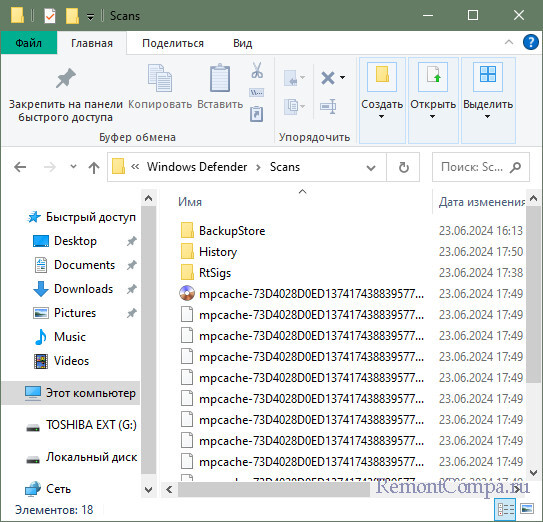The height and width of the screenshot is (522, 543).
Task: Click the Pin to Quick access pushpin icon
Action: [x=65, y=78]
